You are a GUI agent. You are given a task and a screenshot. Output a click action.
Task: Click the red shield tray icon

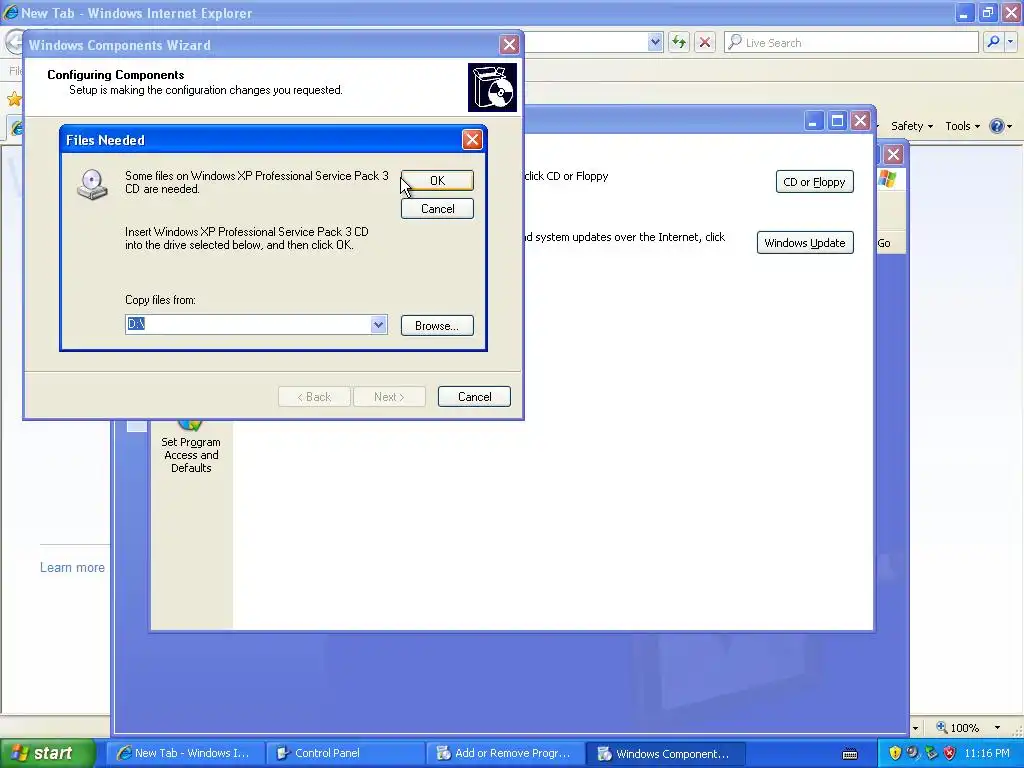point(950,754)
